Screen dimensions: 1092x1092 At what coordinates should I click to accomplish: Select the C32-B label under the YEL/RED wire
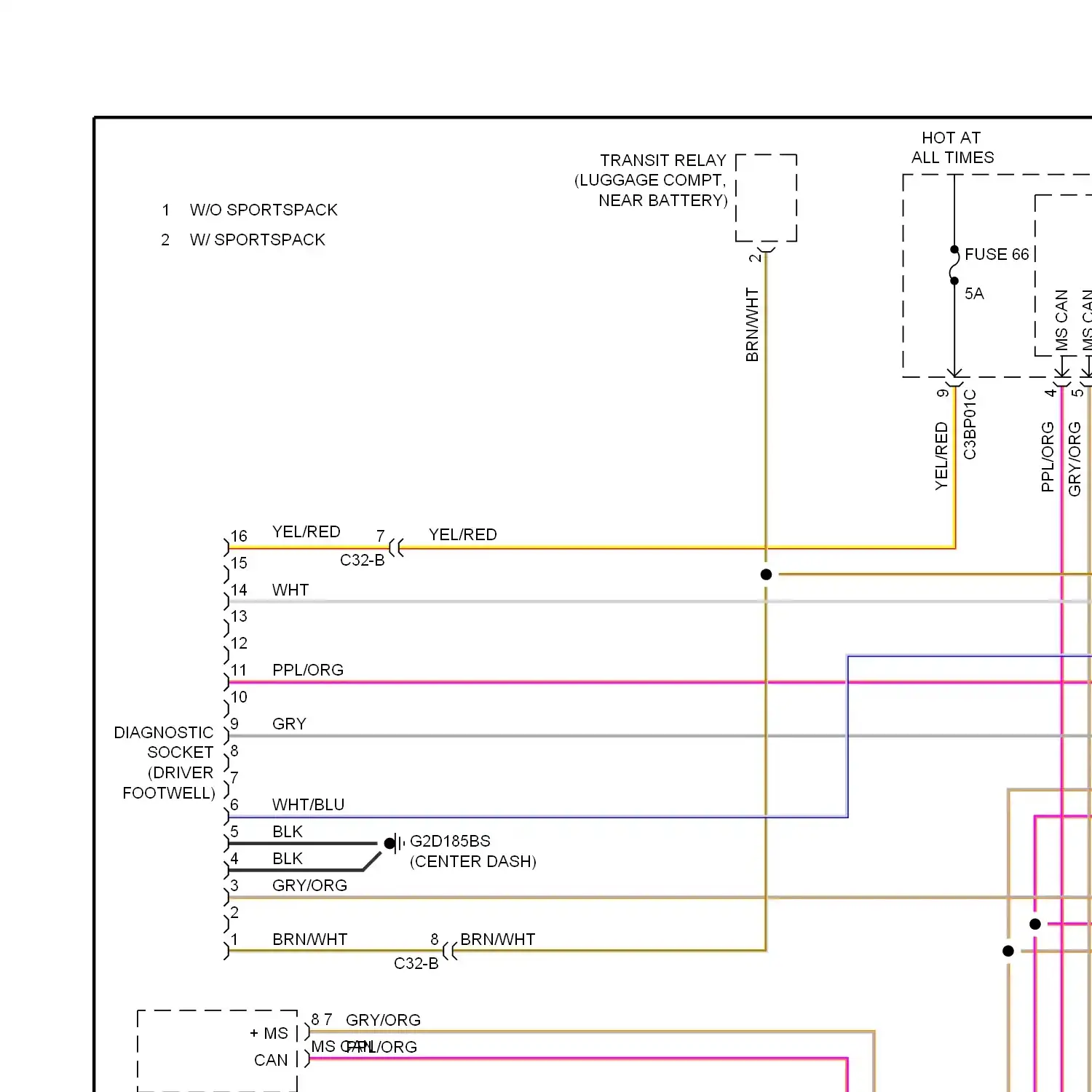tap(362, 560)
